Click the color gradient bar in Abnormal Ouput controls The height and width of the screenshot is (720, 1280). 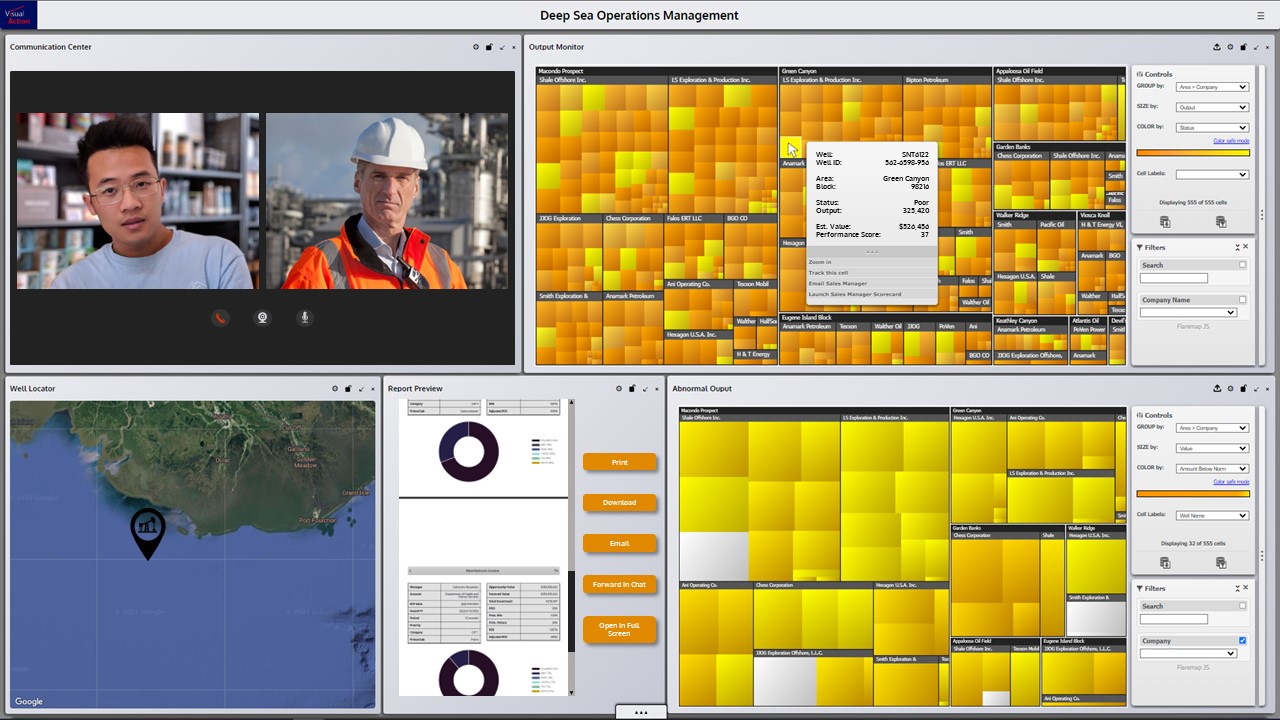coord(1193,494)
